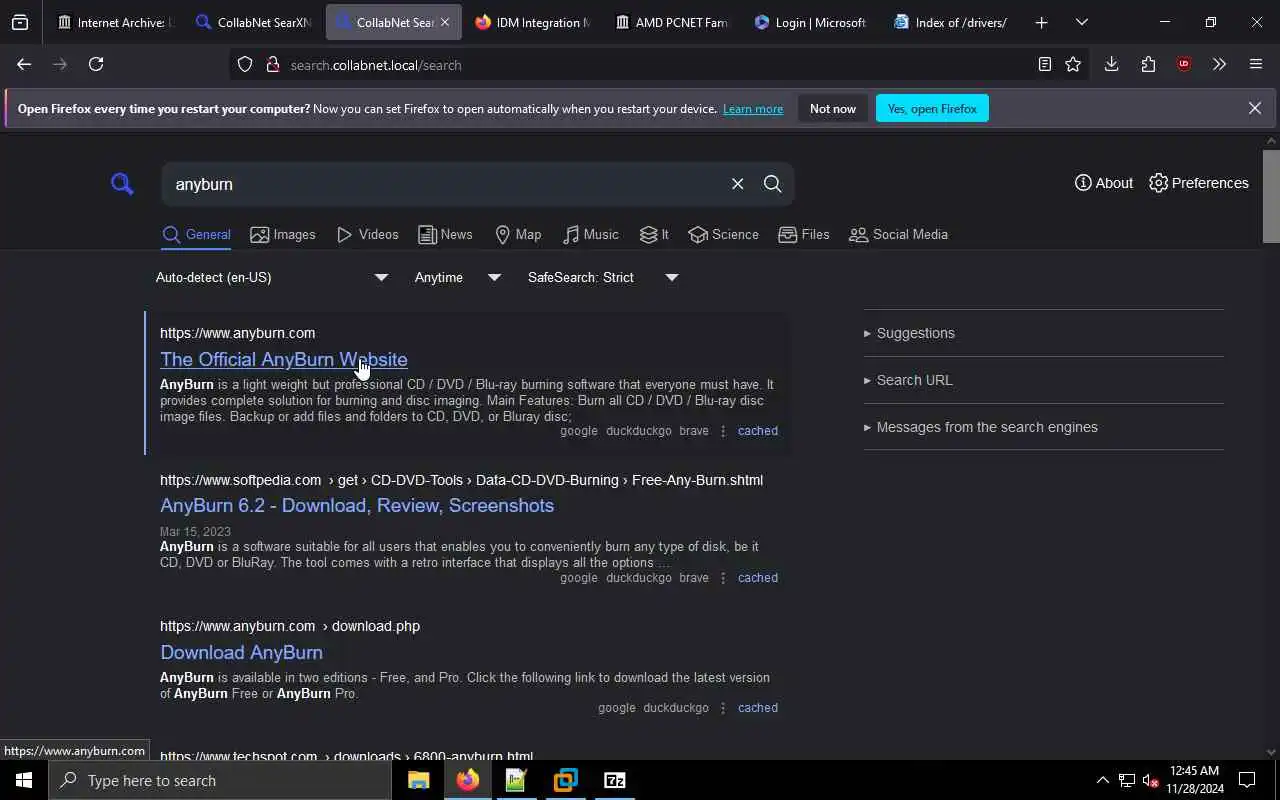This screenshot has width=1280, height=800.
Task: Open the Auto-detect language dropdown
Action: 271,277
